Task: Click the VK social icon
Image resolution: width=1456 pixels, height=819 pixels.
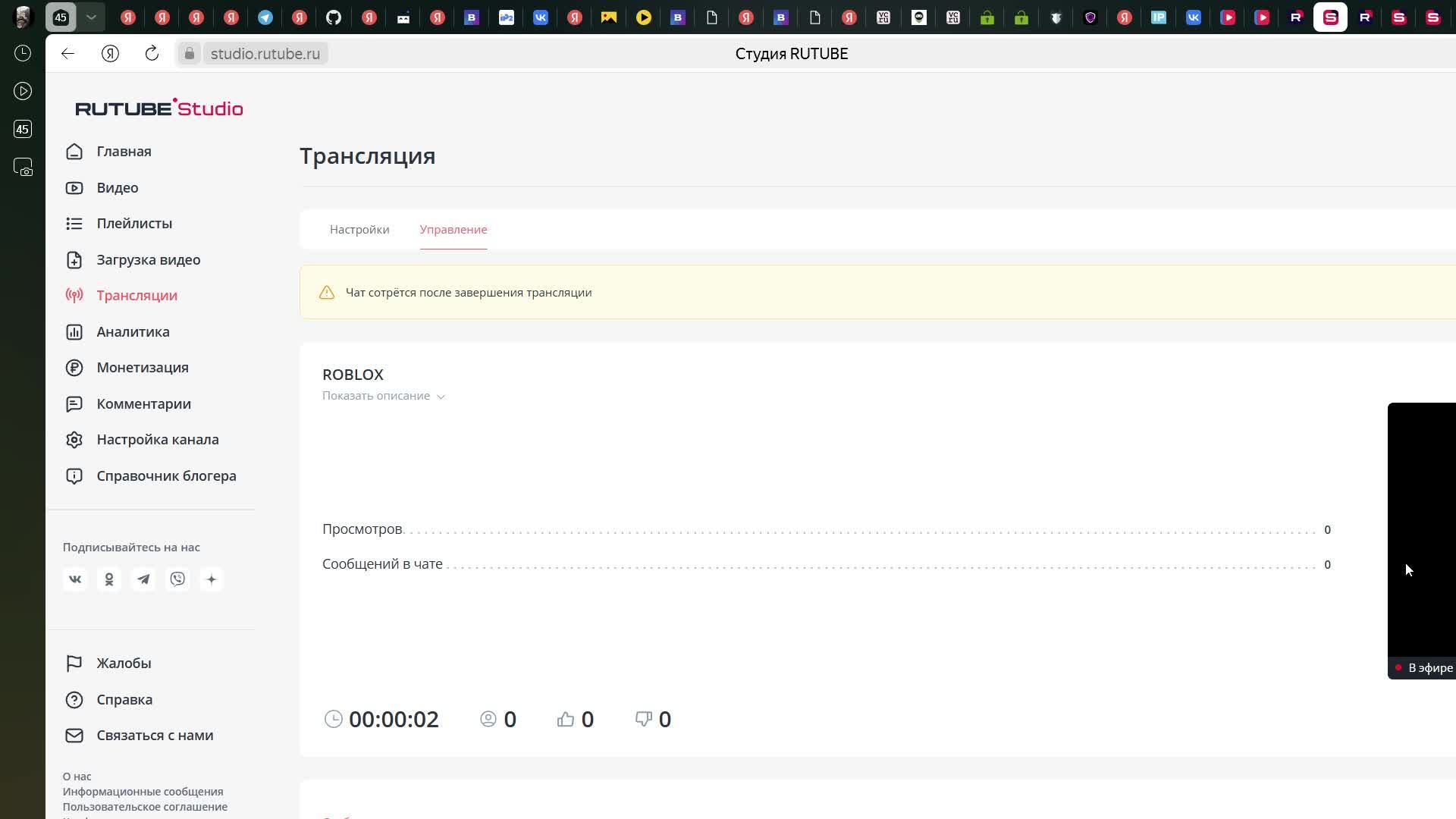Action: 75,579
